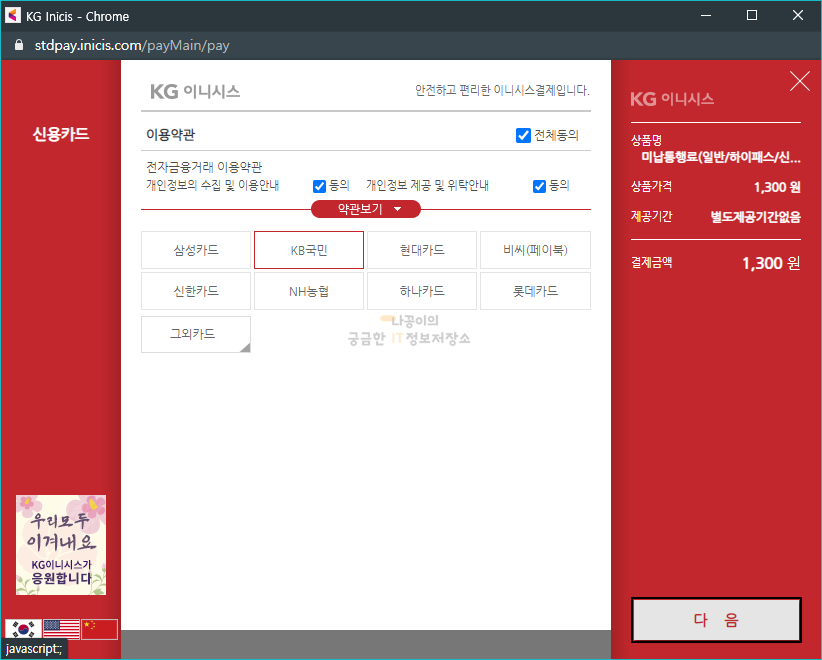Choose KB국민 card option
This screenshot has height=660, width=822.
tap(309, 250)
